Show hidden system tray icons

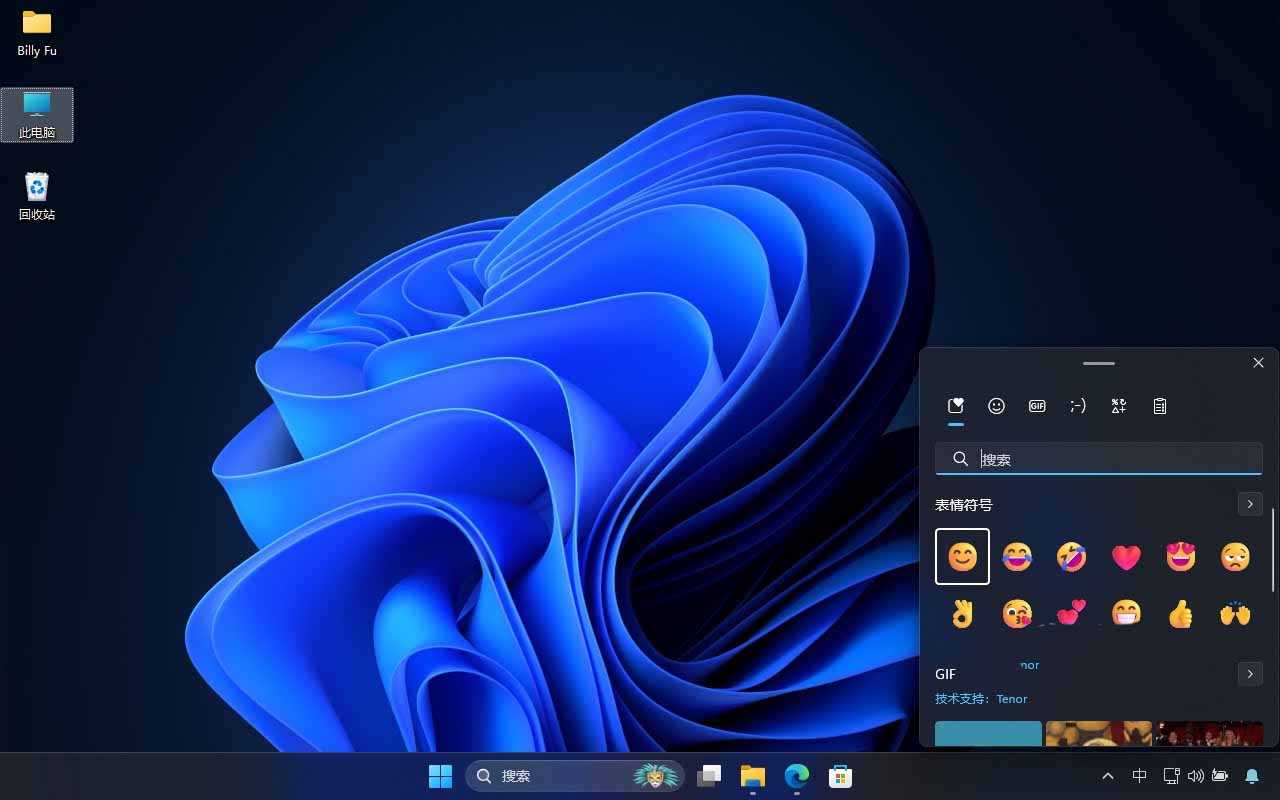pos(1108,776)
